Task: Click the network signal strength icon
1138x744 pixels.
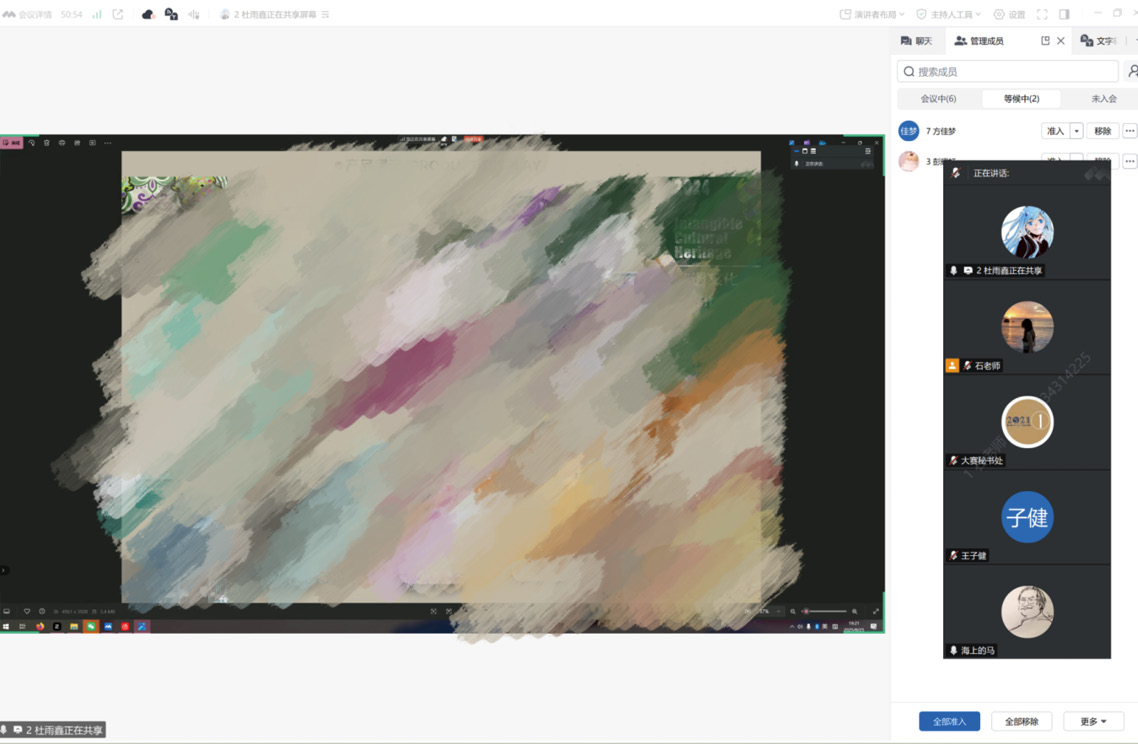Action: (x=97, y=15)
